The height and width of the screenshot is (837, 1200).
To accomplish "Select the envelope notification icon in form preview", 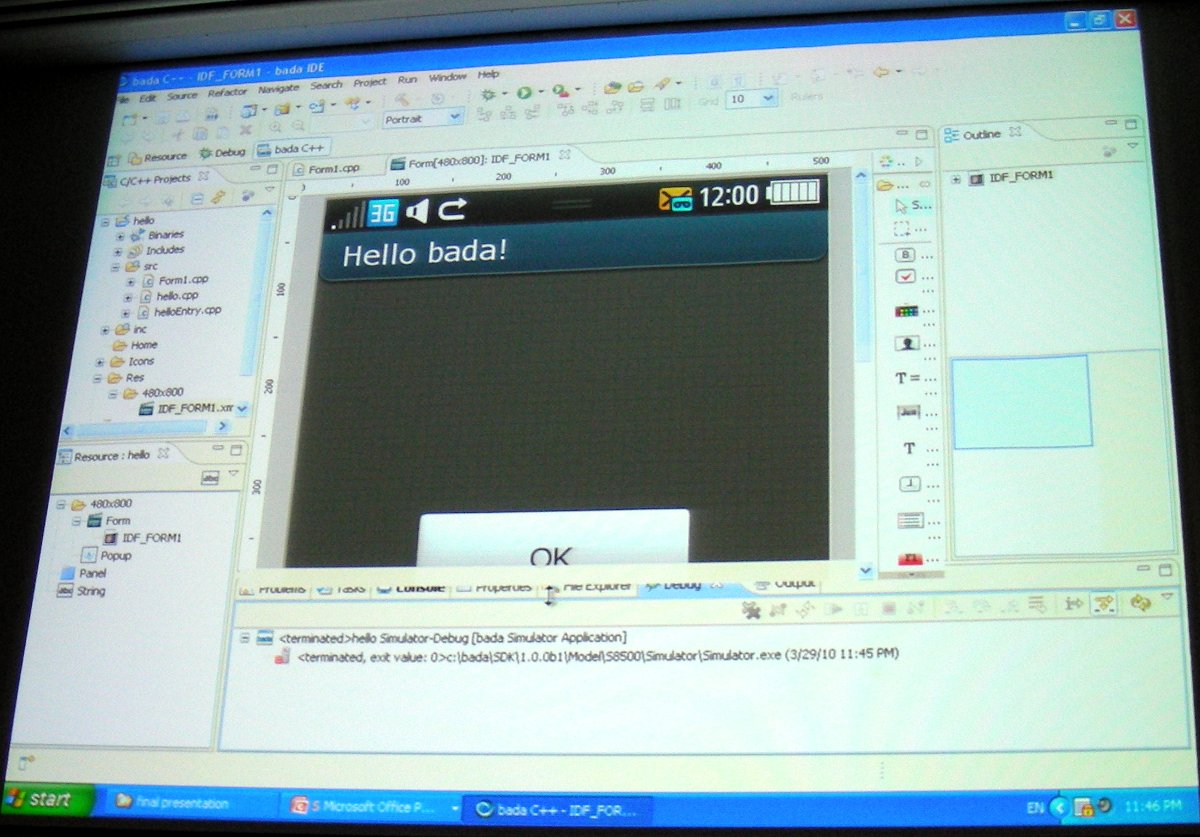I will click(675, 199).
